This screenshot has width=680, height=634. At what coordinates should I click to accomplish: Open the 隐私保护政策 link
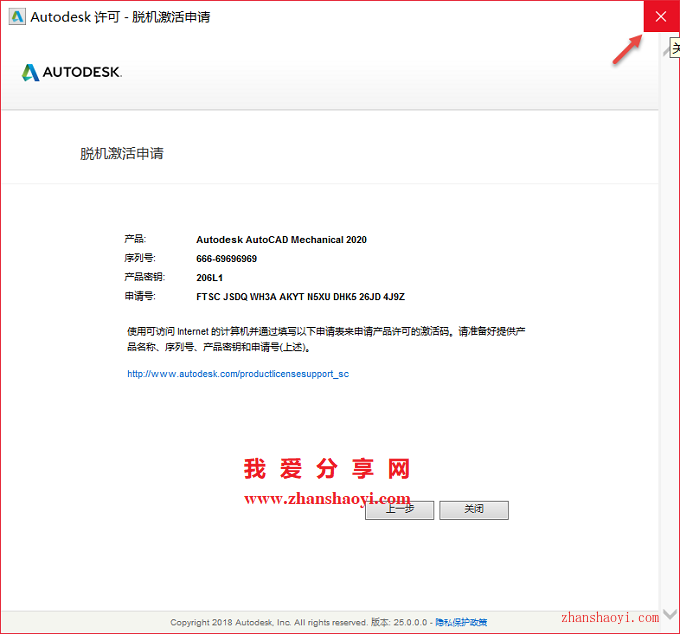(461, 622)
